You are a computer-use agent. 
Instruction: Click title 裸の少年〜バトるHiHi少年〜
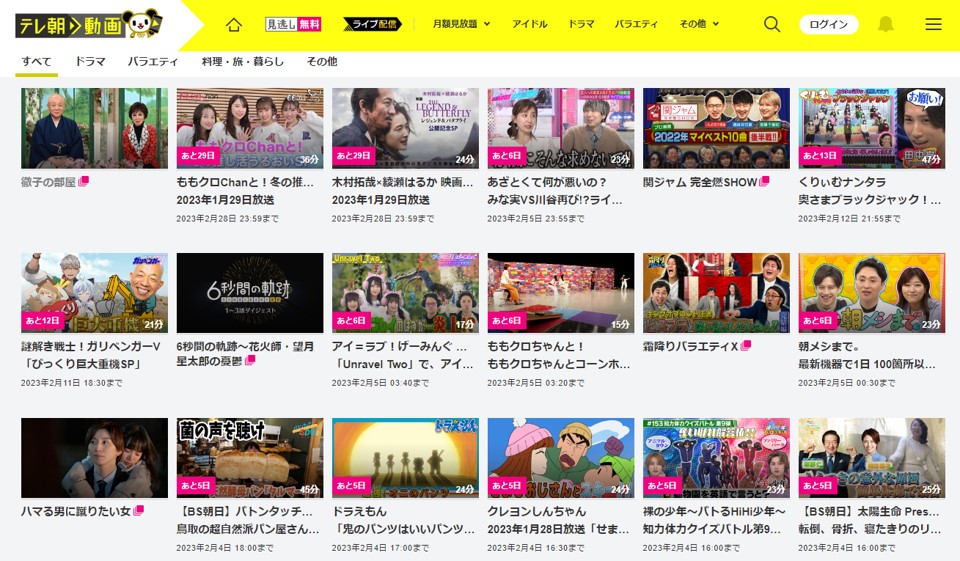(714, 511)
